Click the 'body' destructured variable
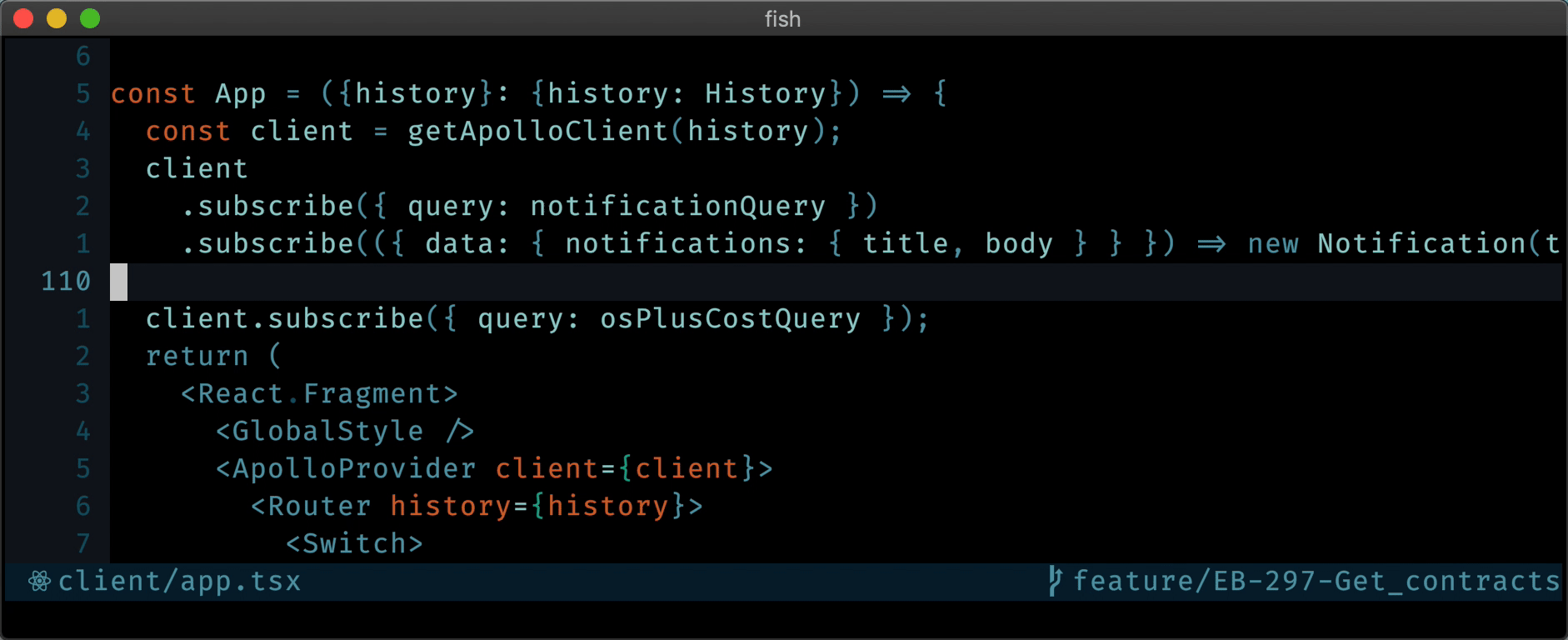This screenshot has width=1568, height=640. tap(1019, 243)
